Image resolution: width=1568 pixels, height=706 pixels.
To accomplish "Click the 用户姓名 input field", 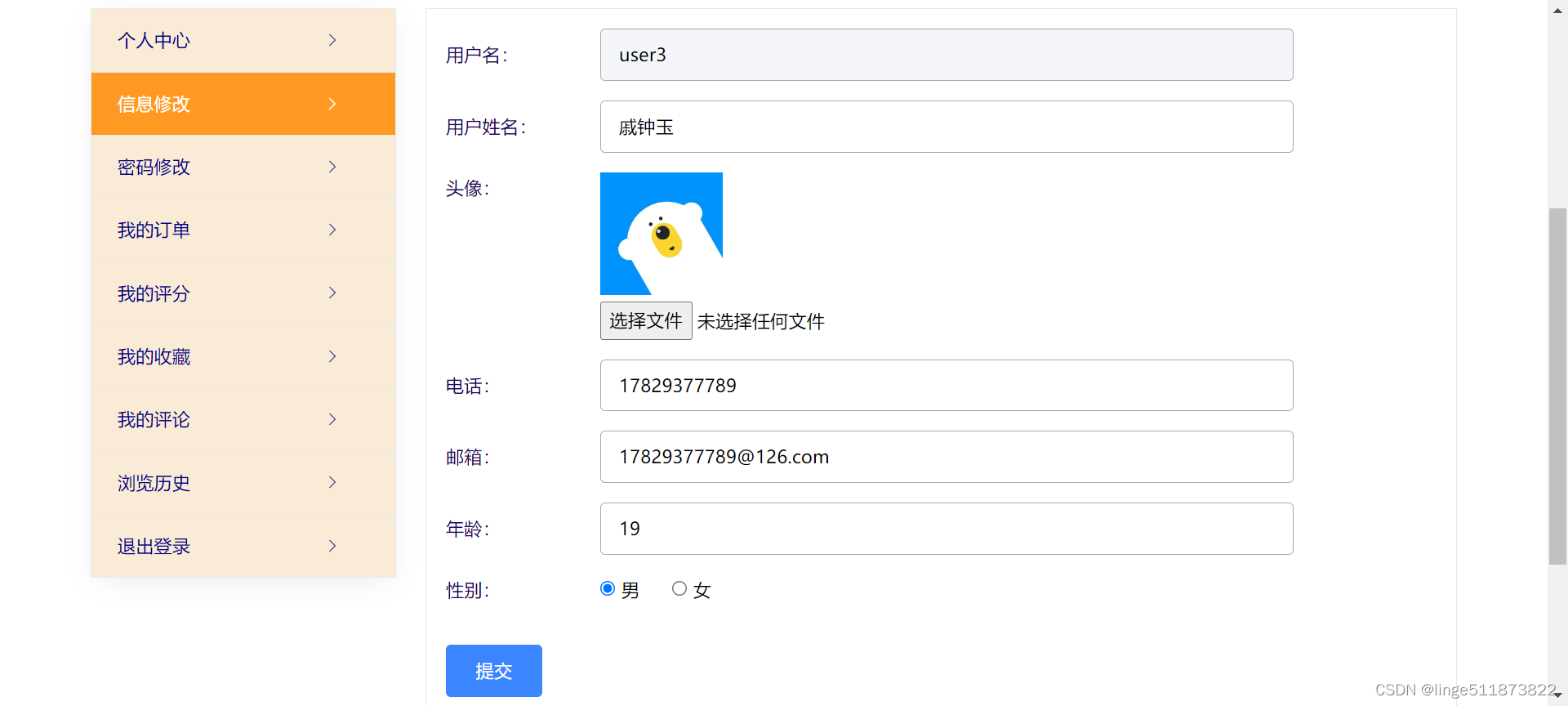I will point(947,127).
